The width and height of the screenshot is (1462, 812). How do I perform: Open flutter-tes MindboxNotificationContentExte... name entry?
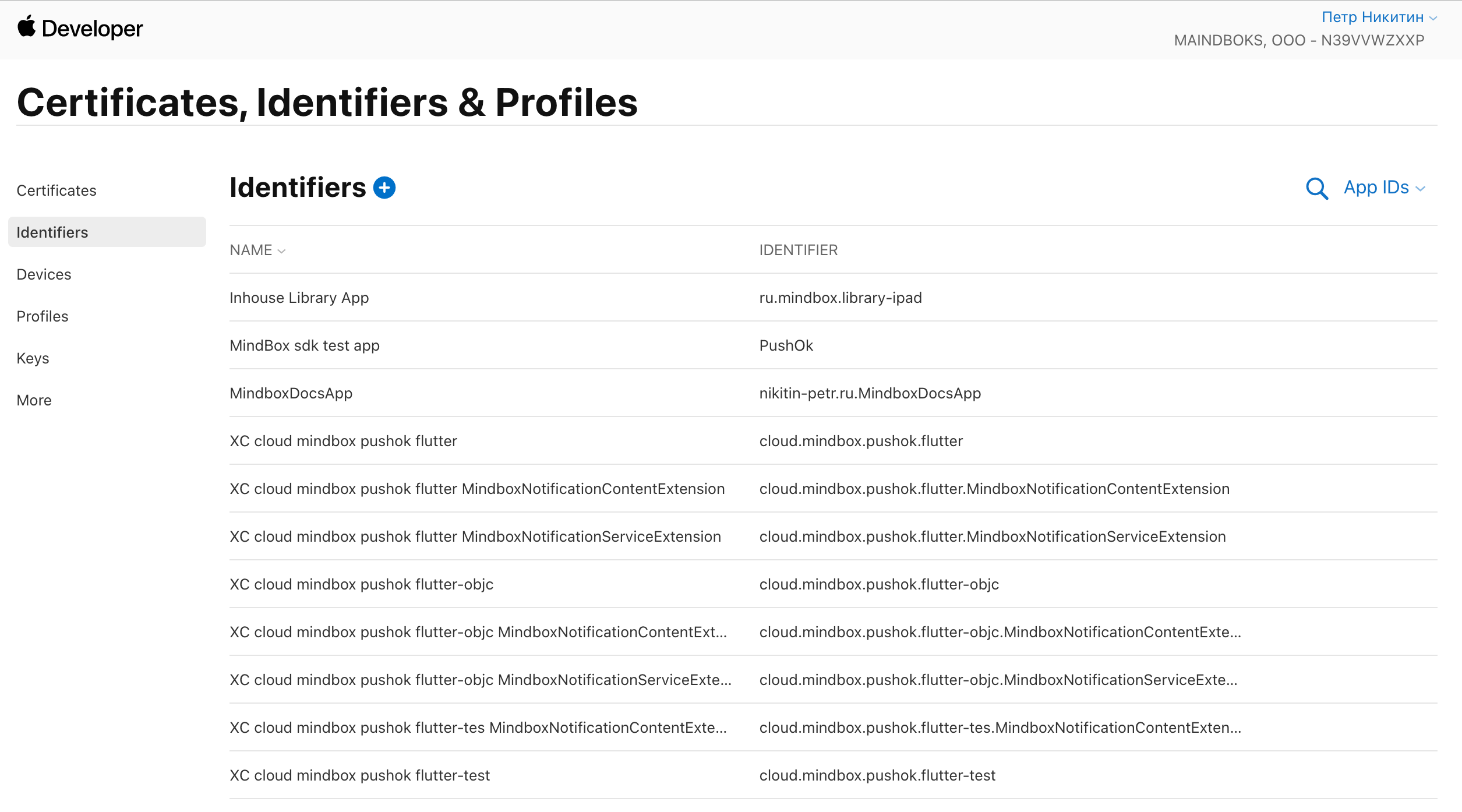click(478, 728)
